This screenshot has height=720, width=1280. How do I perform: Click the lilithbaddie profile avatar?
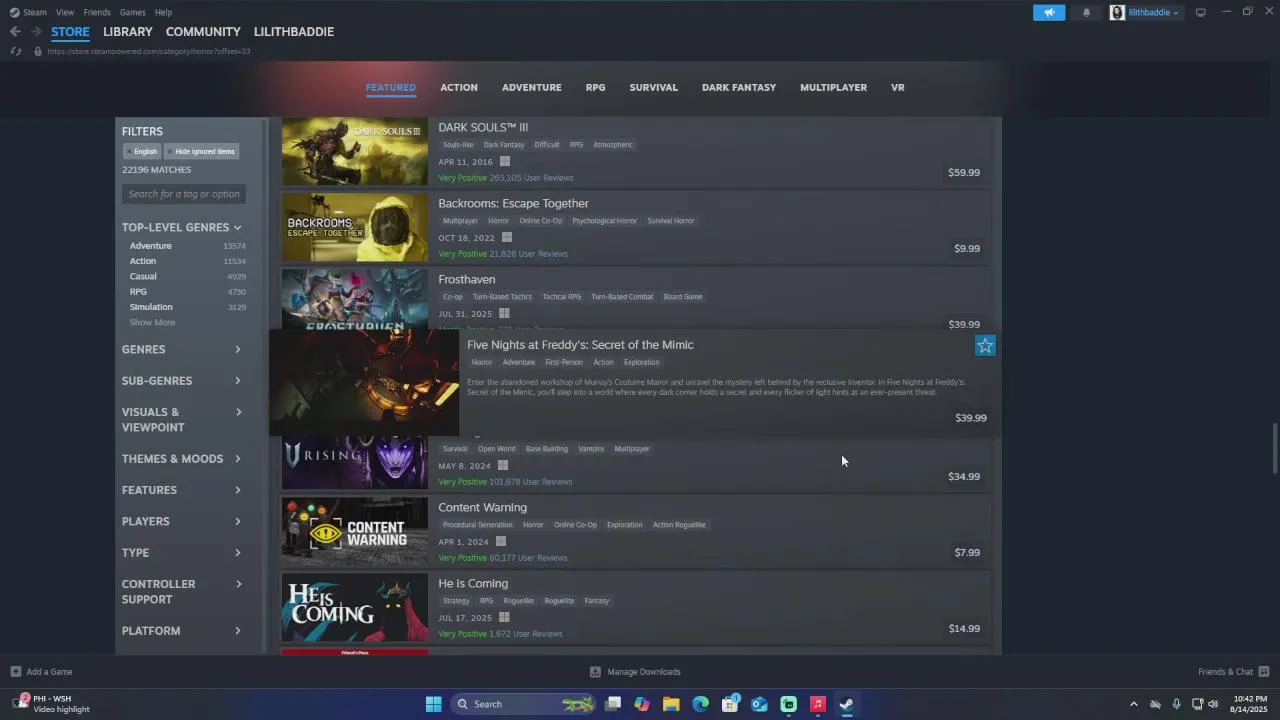tap(1117, 12)
